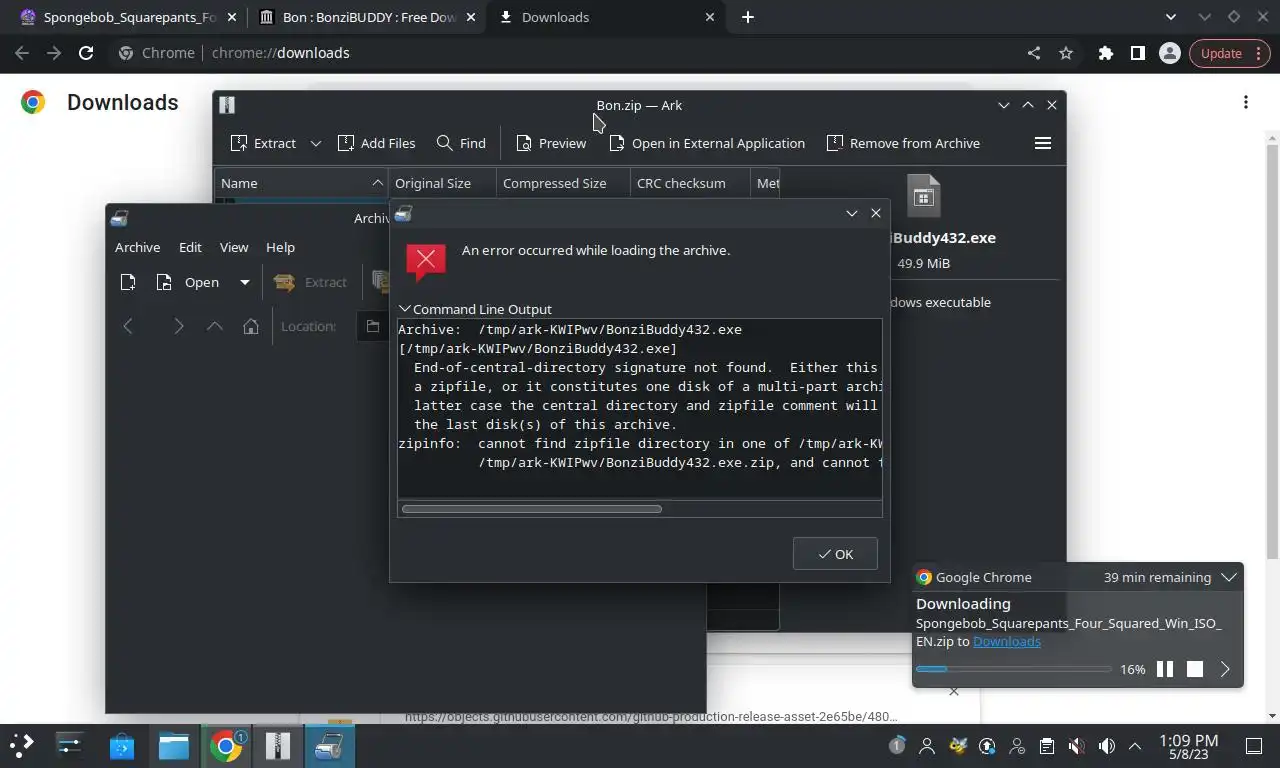Switch to the Bon : BonziBUDDY Chrome tab
The height and width of the screenshot is (768, 1280).
point(366,17)
